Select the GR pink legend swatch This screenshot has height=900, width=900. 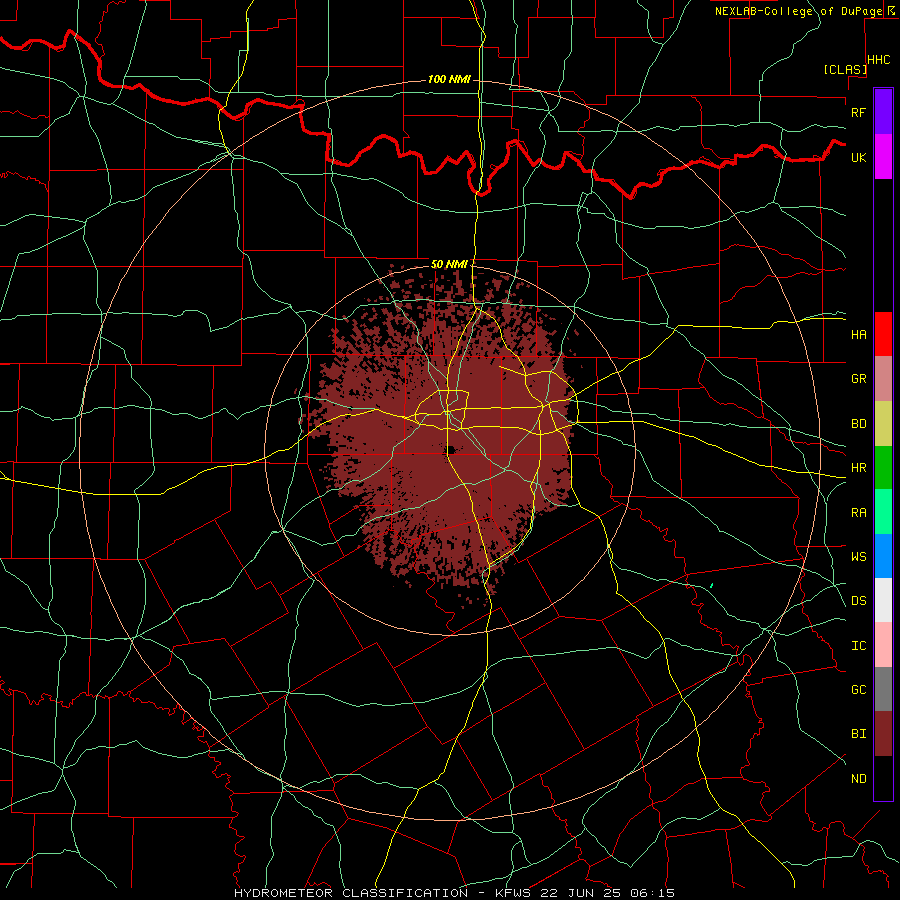pyautogui.click(x=883, y=379)
